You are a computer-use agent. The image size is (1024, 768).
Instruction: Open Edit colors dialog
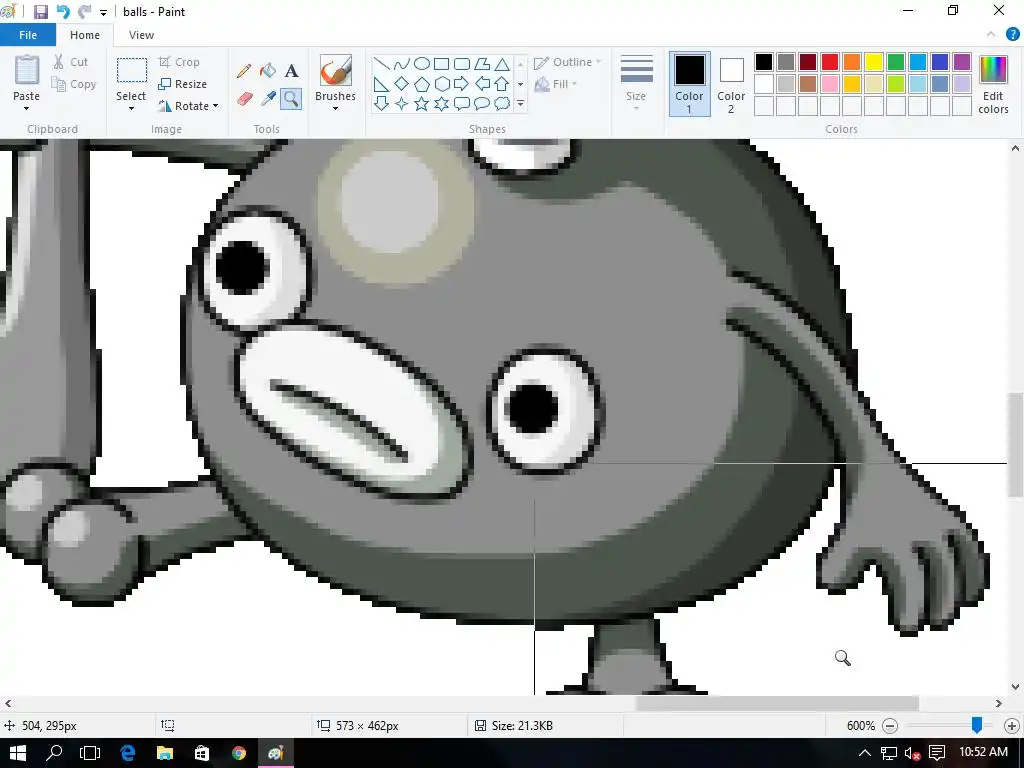[993, 85]
